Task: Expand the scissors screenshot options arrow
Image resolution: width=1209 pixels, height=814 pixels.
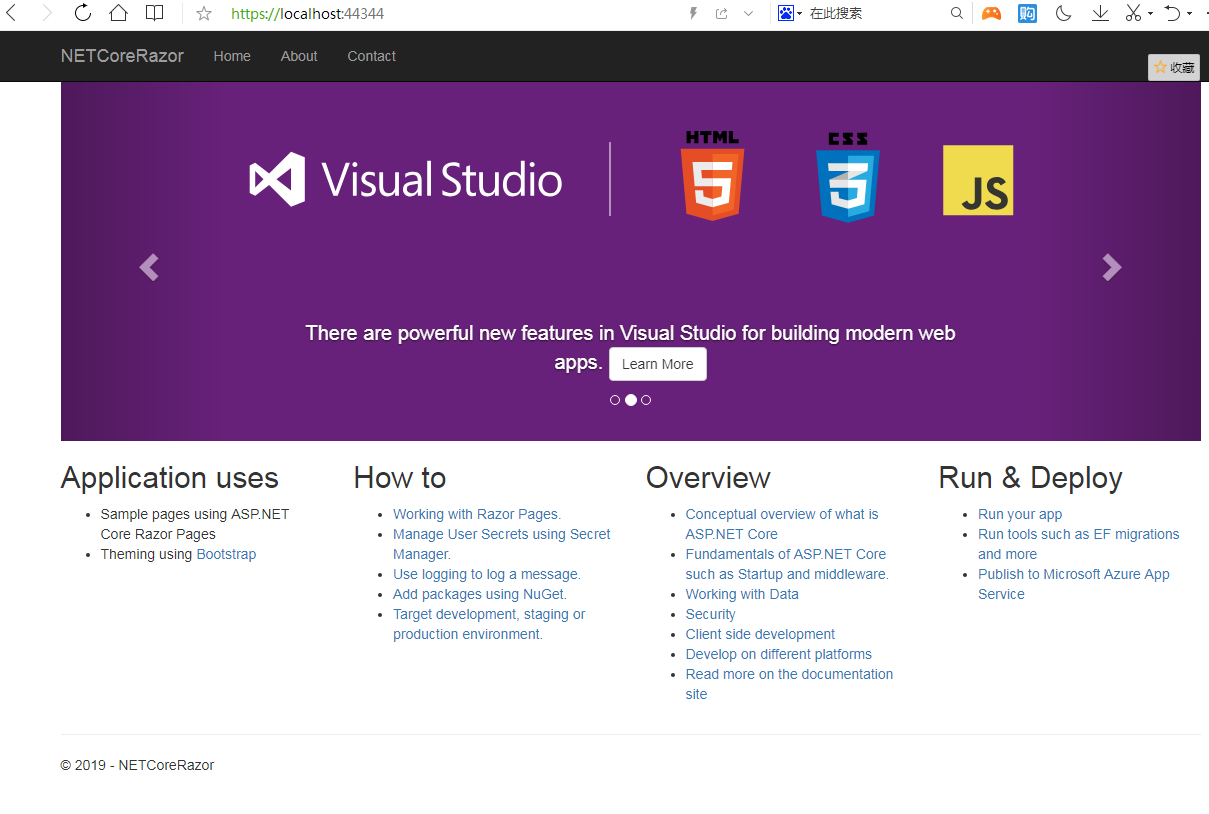Action: (x=1150, y=14)
